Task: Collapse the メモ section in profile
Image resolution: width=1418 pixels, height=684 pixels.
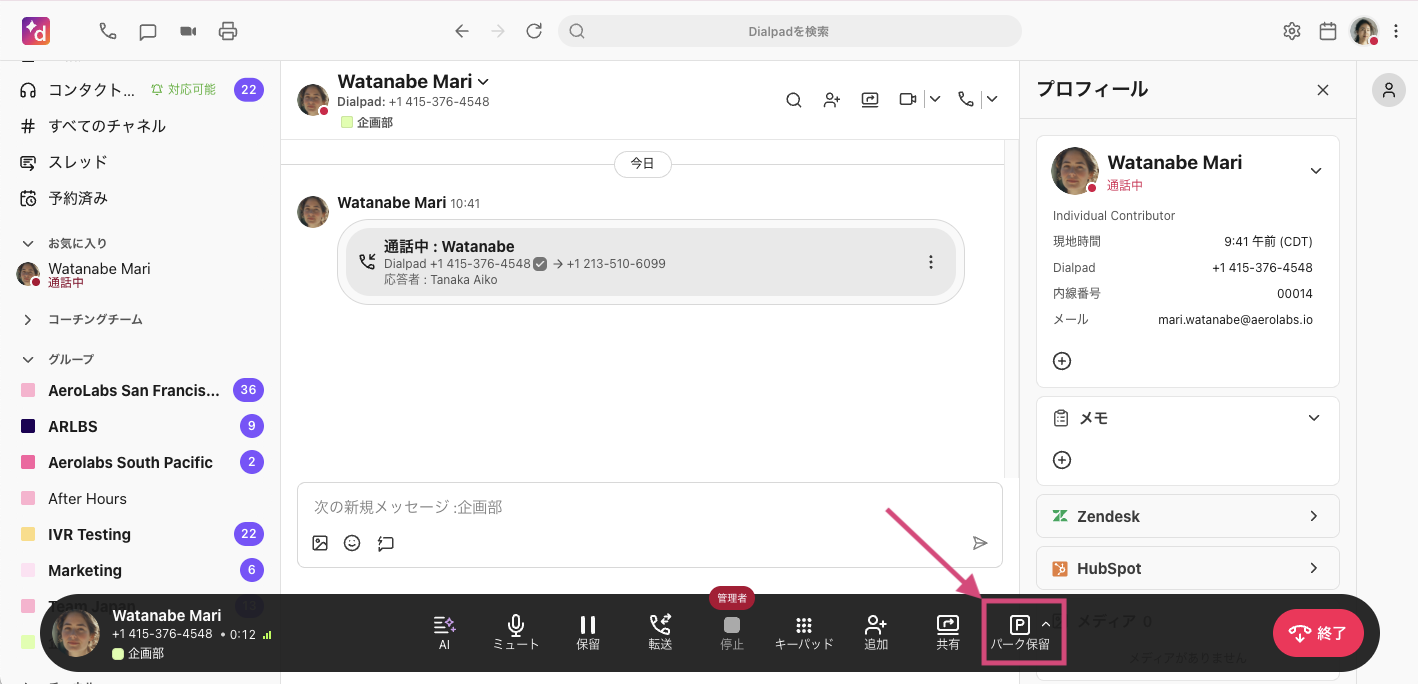Action: click(x=1314, y=418)
